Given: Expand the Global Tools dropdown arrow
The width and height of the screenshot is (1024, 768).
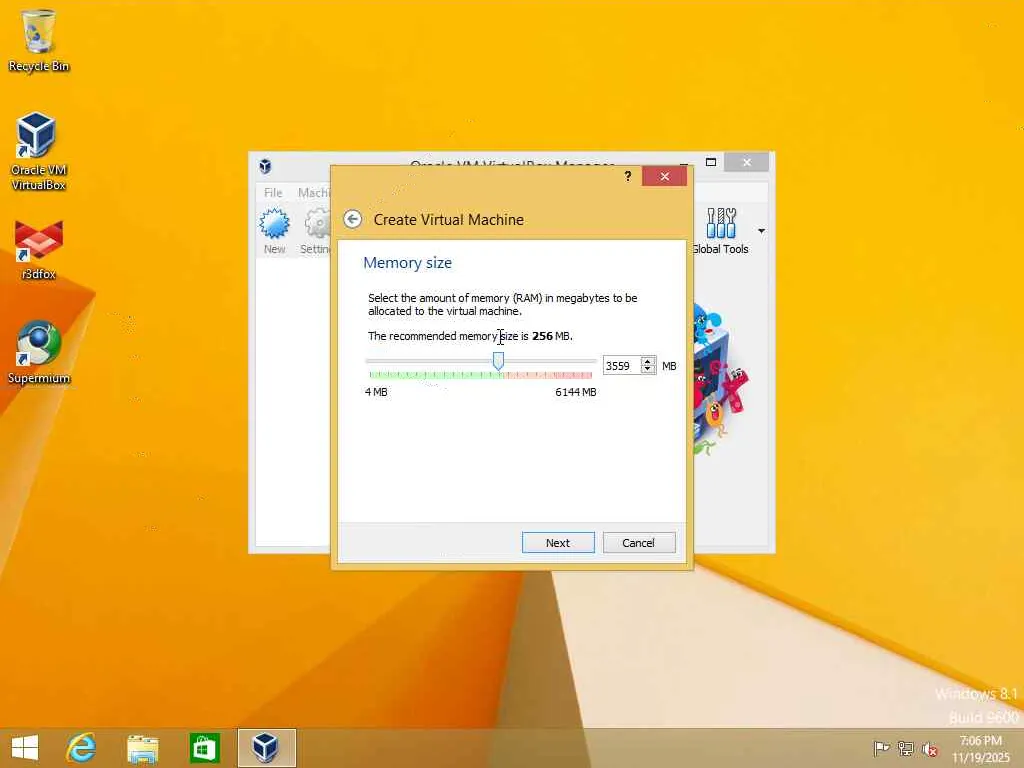Looking at the screenshot, I should click(x=761, y=231).
